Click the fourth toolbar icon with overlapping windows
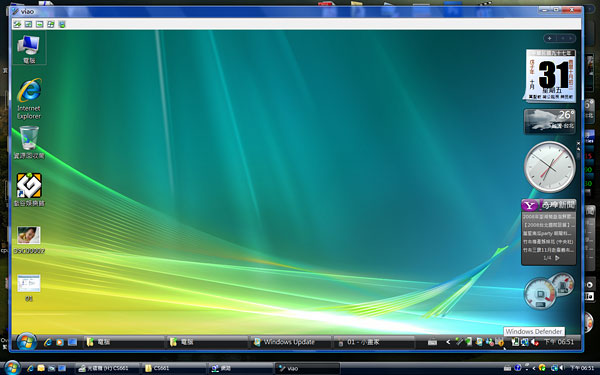Viewport: 600px width, 375px height. (51, 24)
